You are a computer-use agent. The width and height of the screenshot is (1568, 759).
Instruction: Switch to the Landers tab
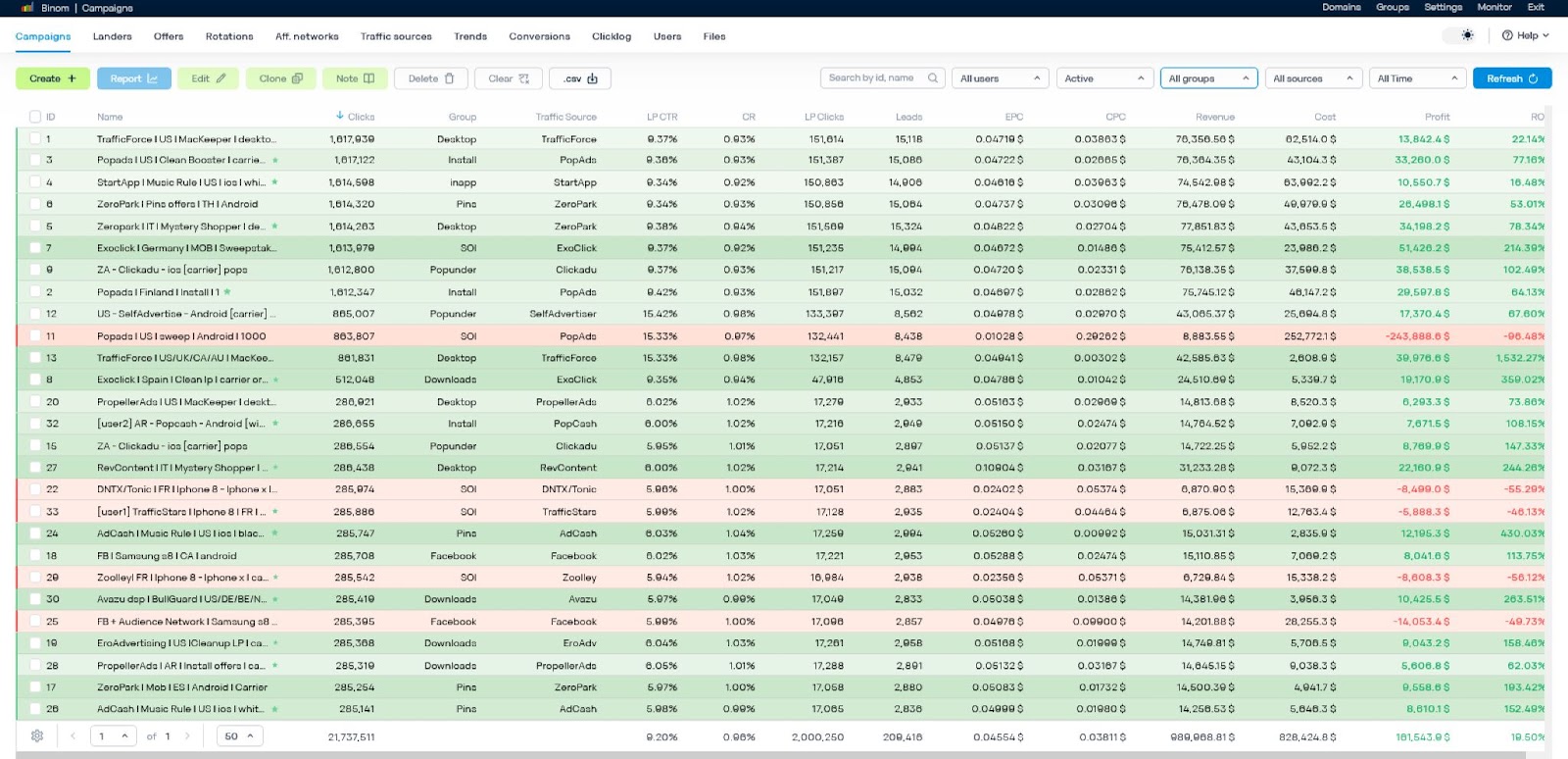112,36
